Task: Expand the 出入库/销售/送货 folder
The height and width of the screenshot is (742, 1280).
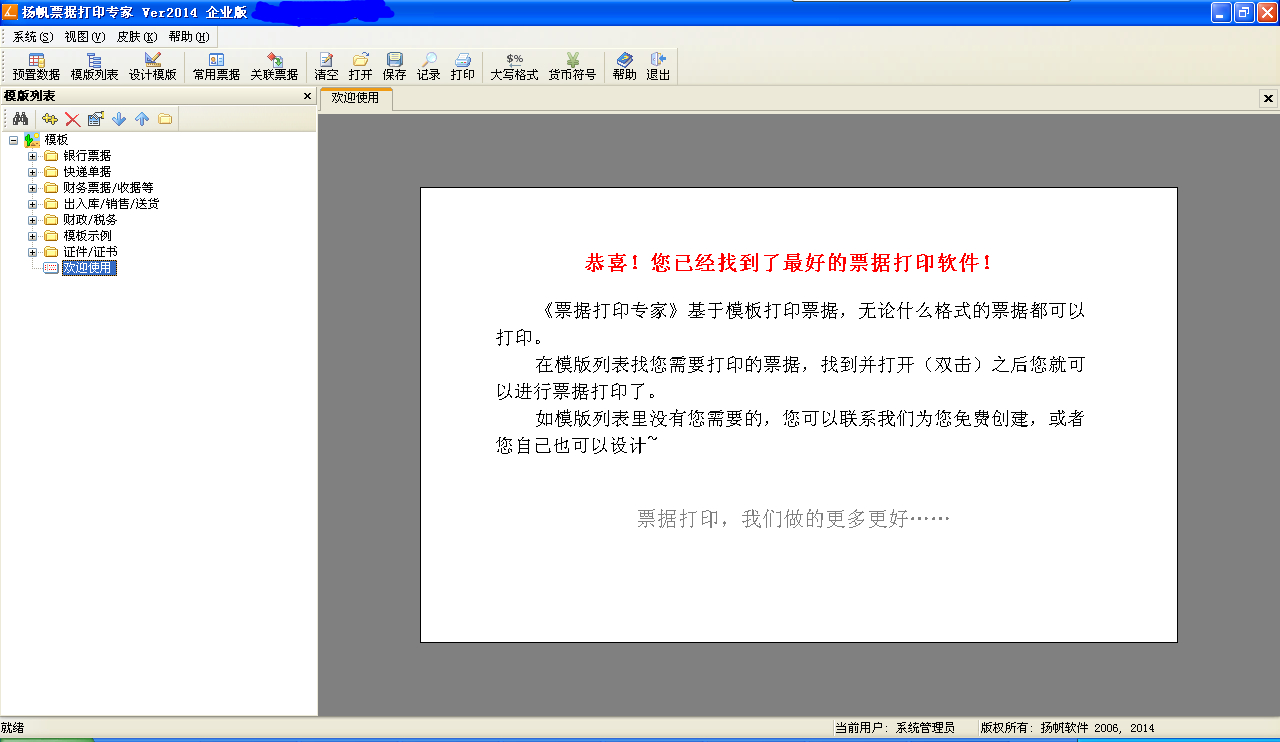Action: tap(32, 204)
